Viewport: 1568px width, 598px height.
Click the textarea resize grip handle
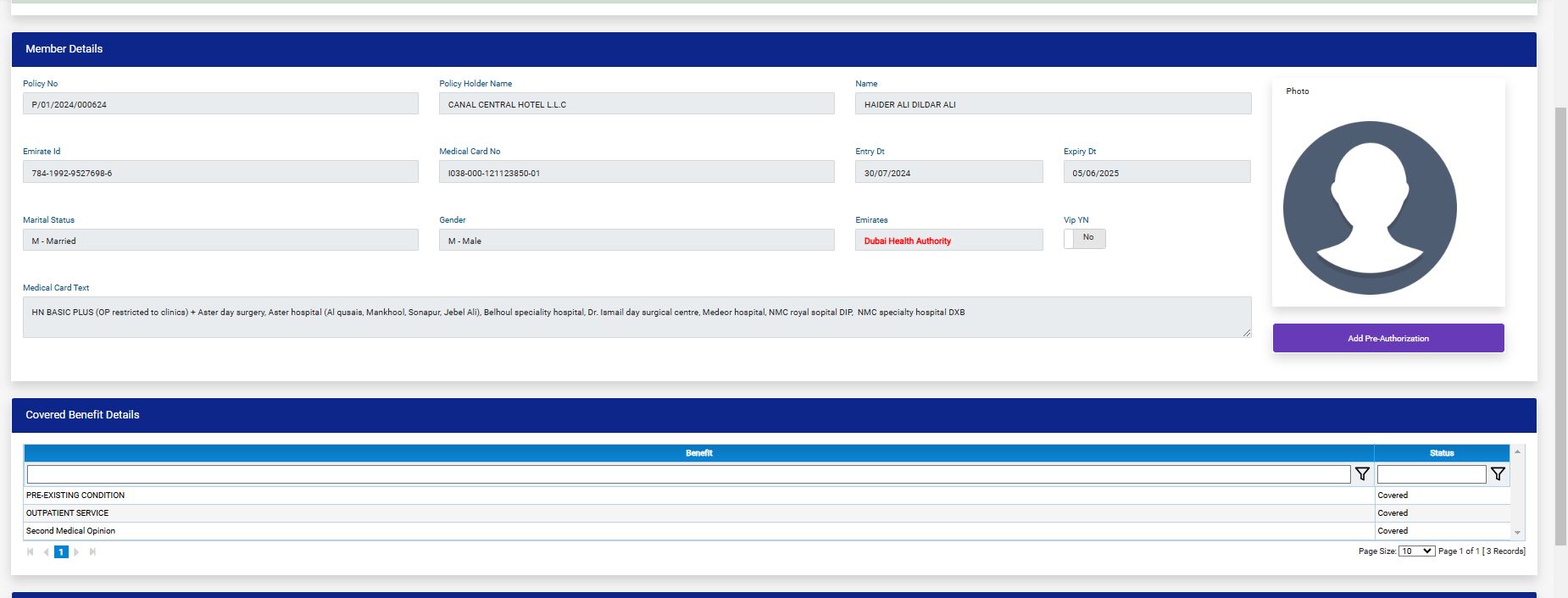point(1247,333)
